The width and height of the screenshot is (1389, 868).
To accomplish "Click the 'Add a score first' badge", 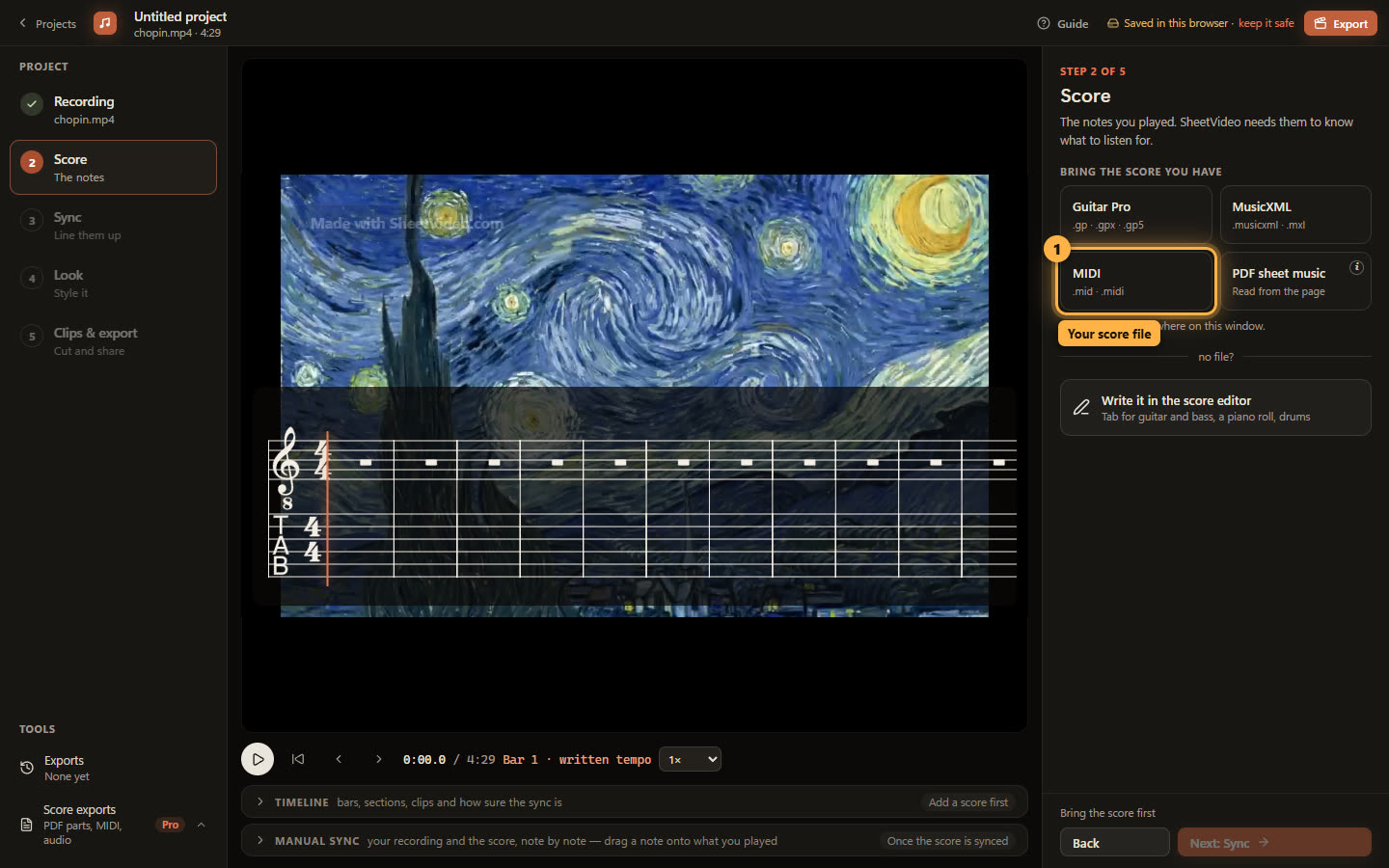I will 967,801.
